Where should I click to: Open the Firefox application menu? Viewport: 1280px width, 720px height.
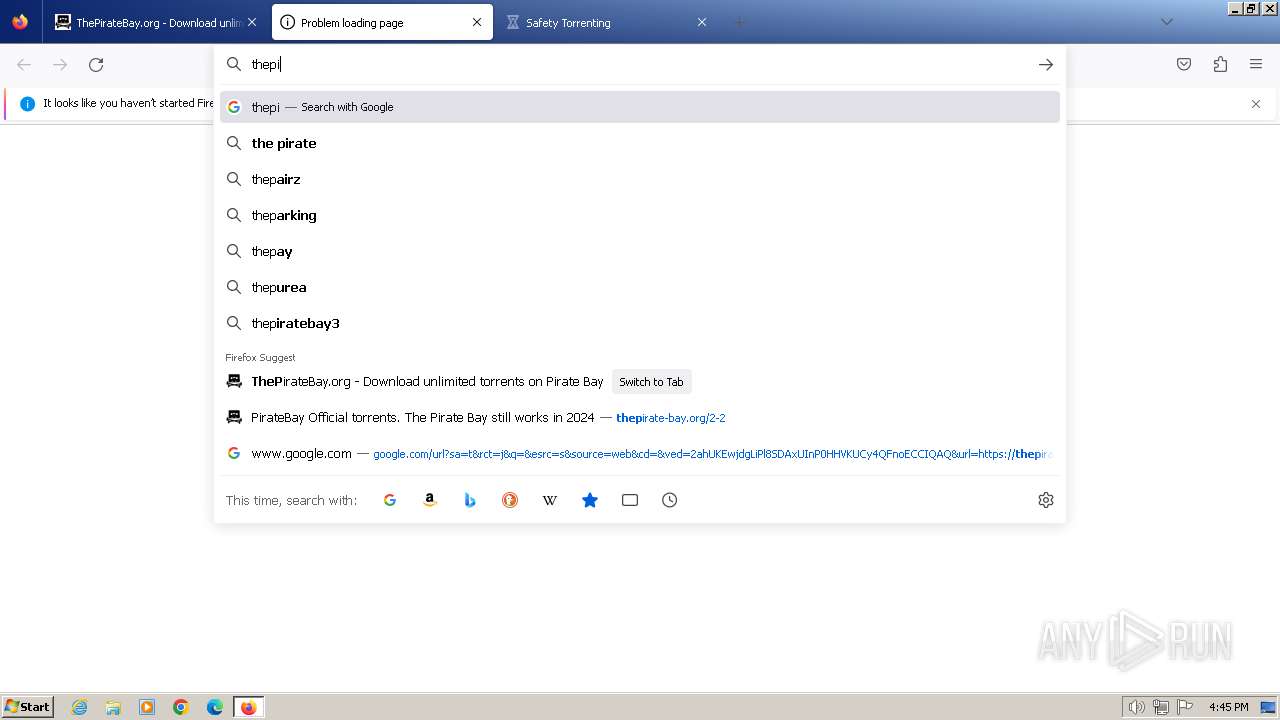click(1256, 65)
